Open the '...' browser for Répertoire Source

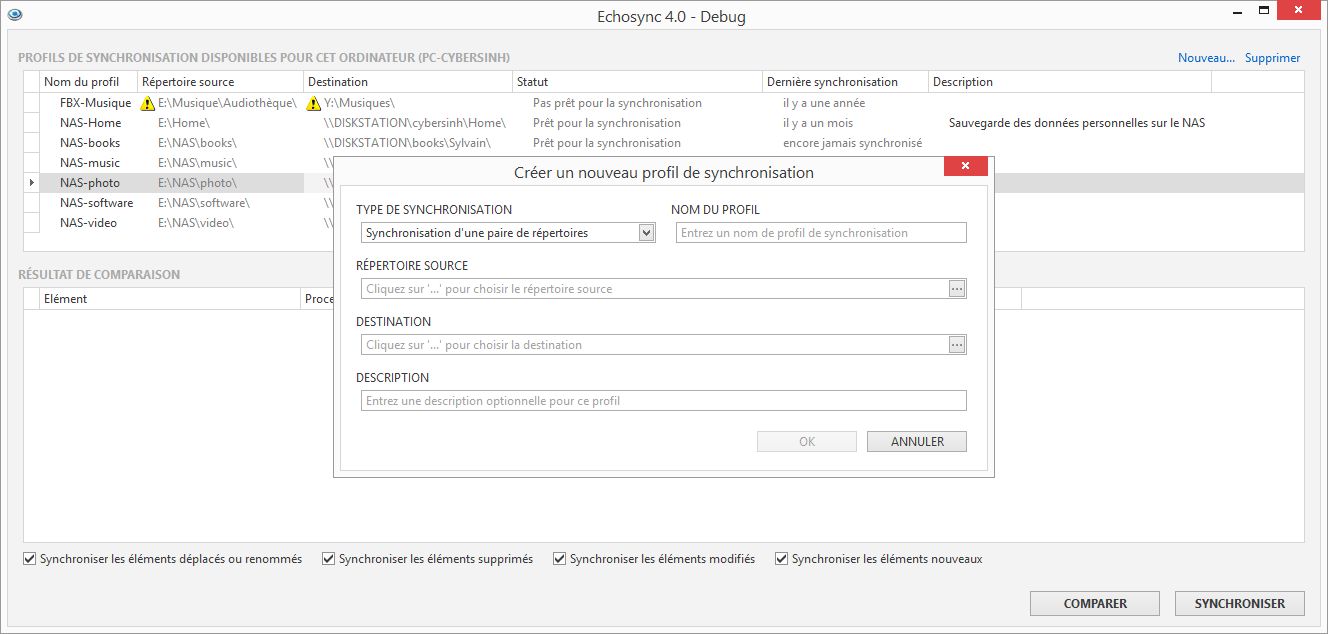click(958, 288)
